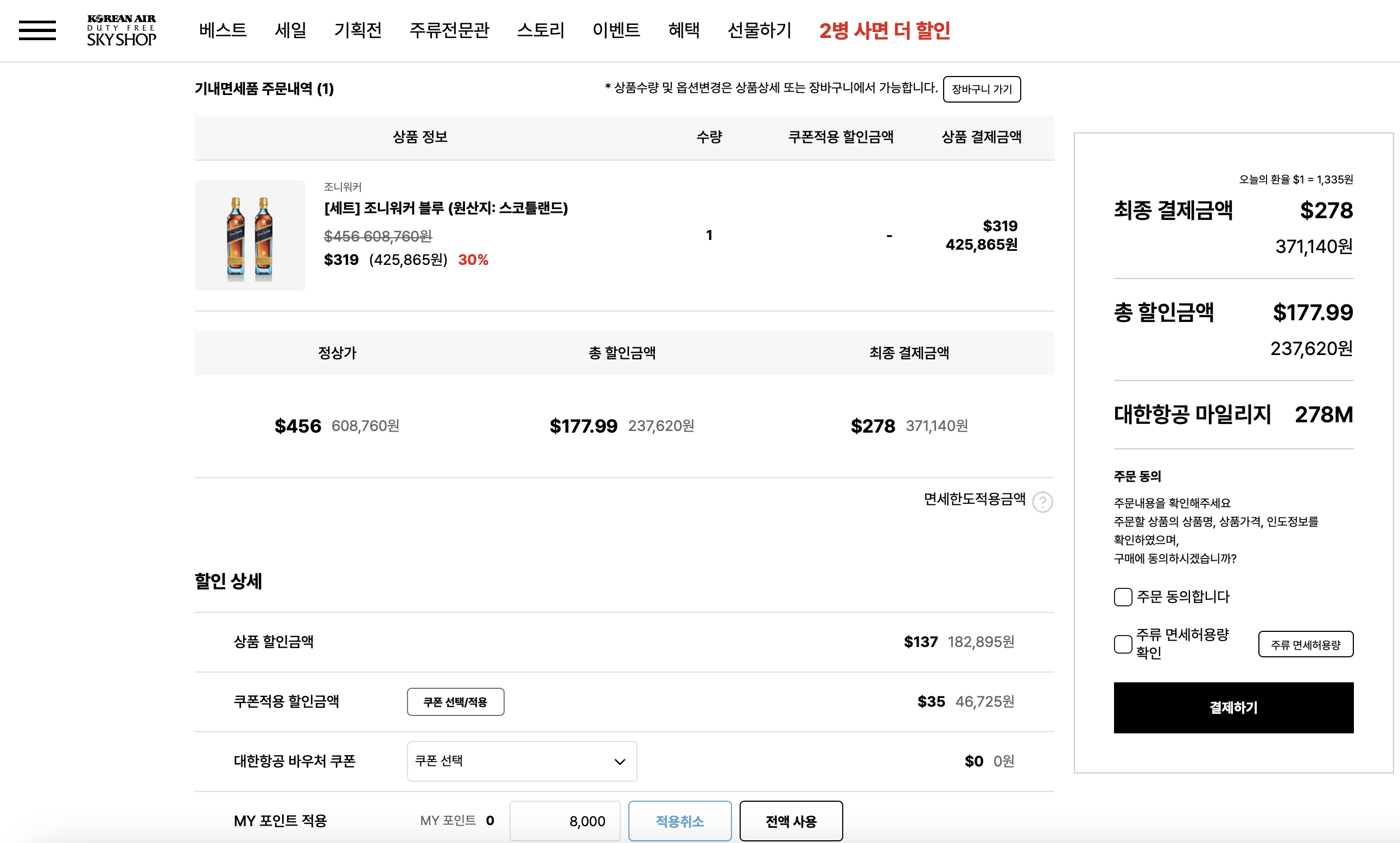
Task: Open the 세일 menu
Action: coord(290,30)
